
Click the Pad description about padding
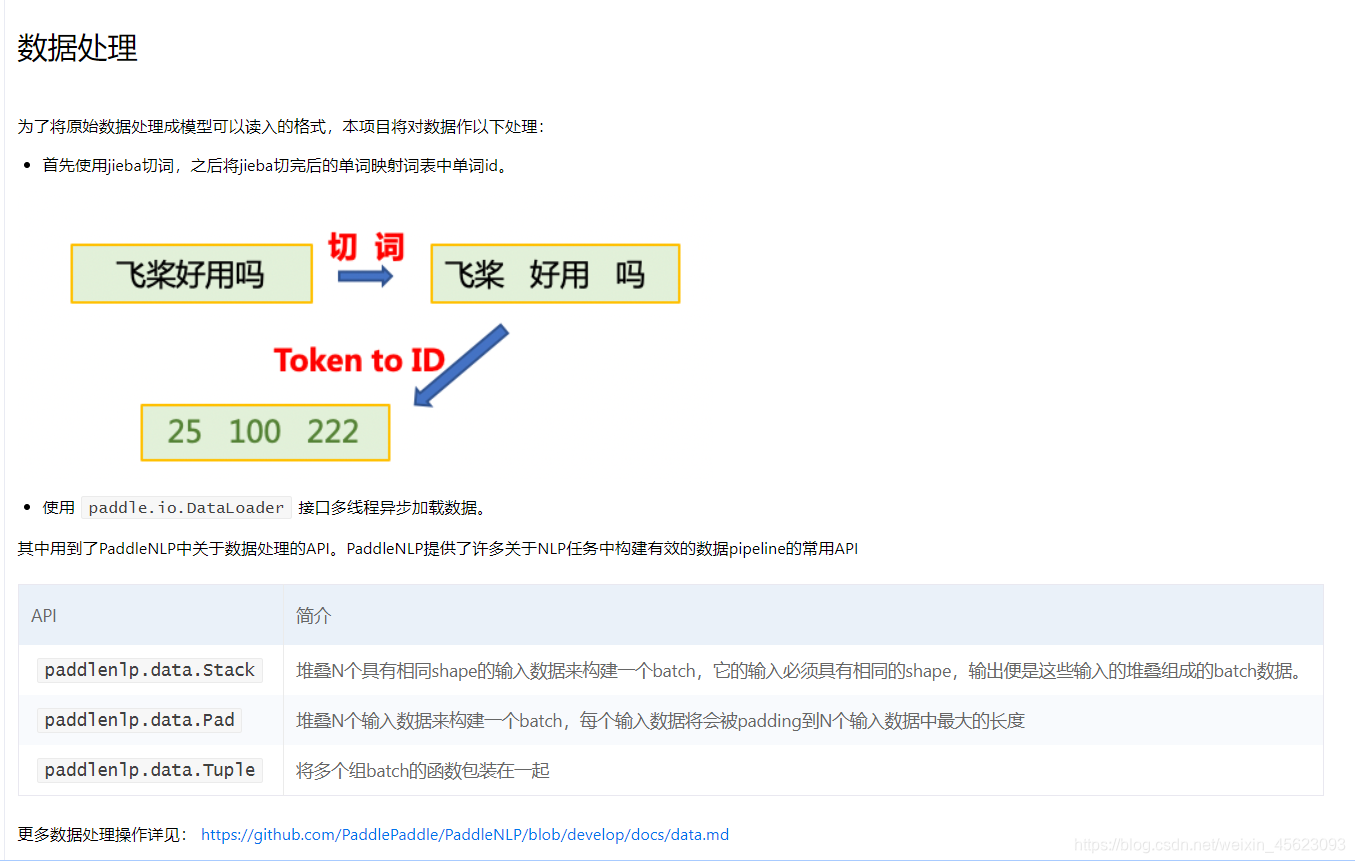point(660,721)
